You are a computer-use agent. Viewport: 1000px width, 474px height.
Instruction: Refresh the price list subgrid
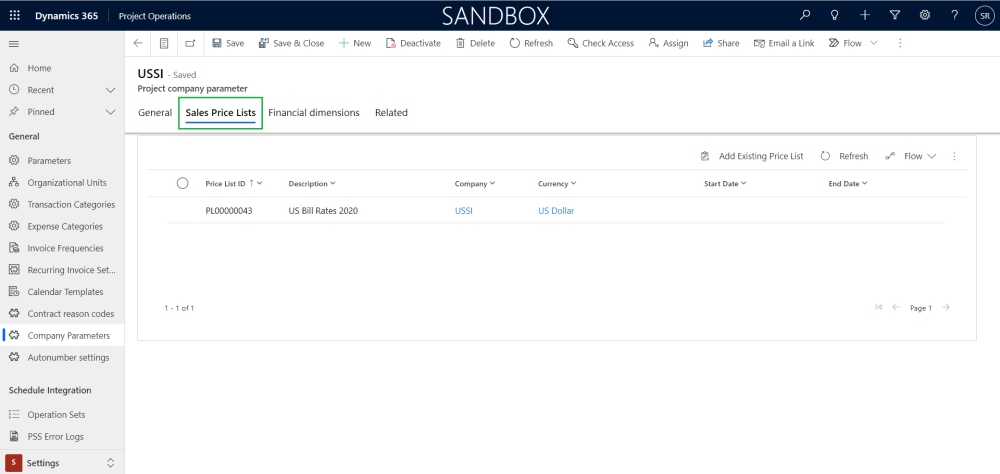click(x=844, y=156)
